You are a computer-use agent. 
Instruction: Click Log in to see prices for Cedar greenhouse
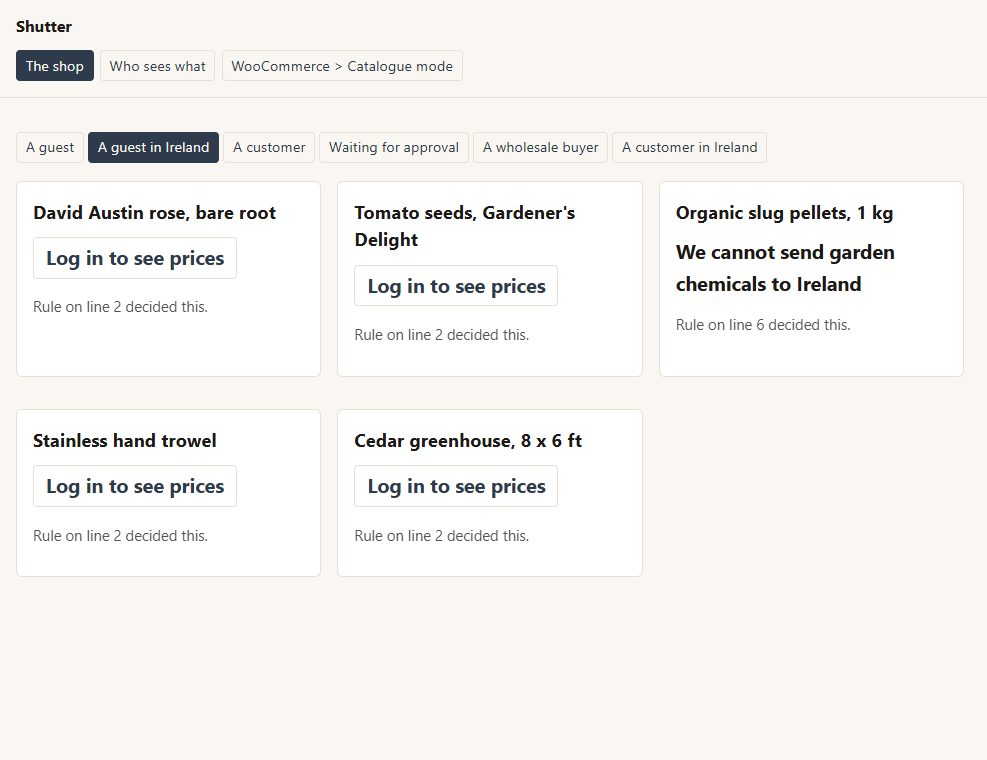(456, 486)
